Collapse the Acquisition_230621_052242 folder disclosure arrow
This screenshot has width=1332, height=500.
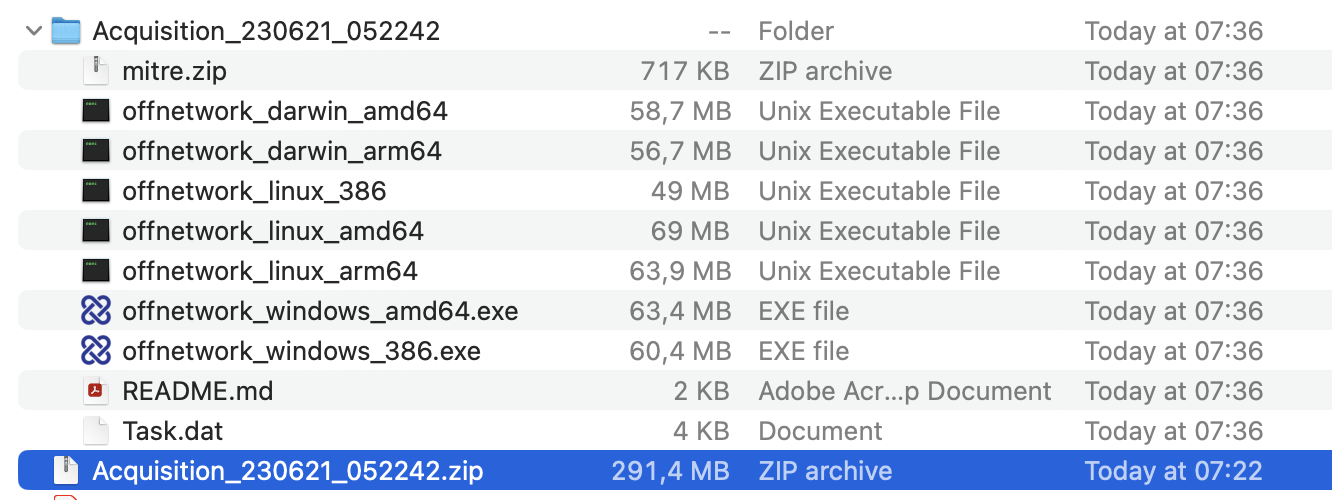point(34,31)
